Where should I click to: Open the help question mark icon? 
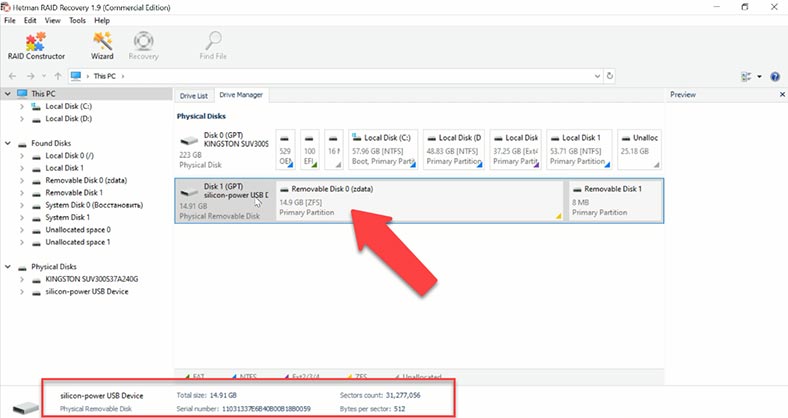[x=775, y=76]
